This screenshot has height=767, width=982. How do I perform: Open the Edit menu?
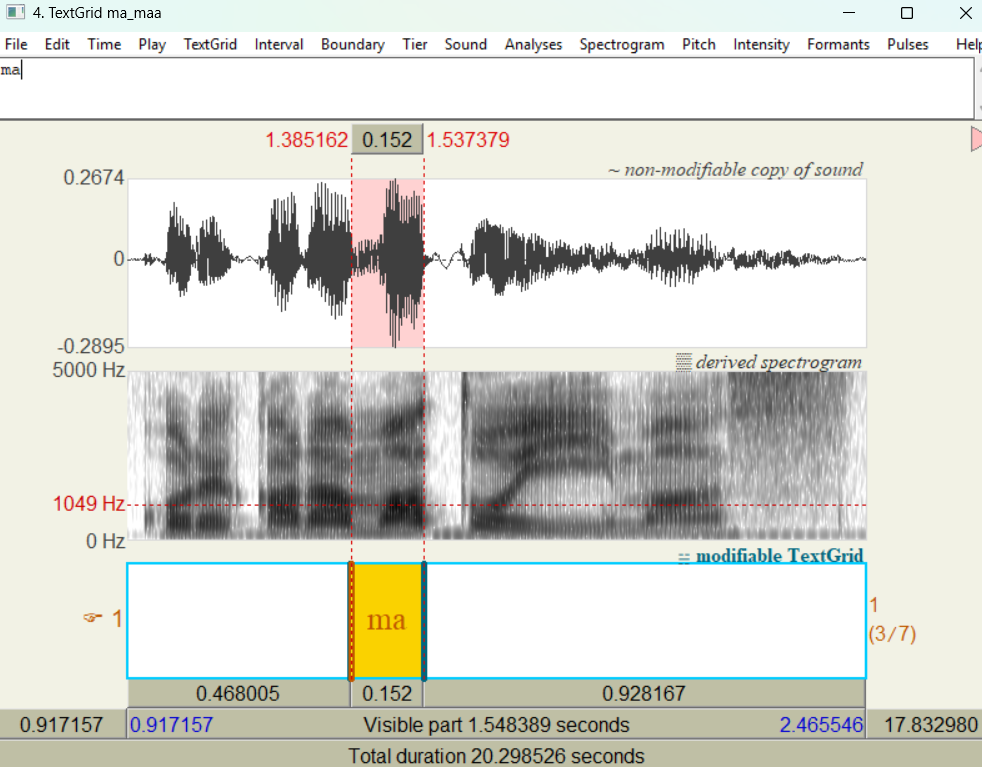tap(57, 44)
